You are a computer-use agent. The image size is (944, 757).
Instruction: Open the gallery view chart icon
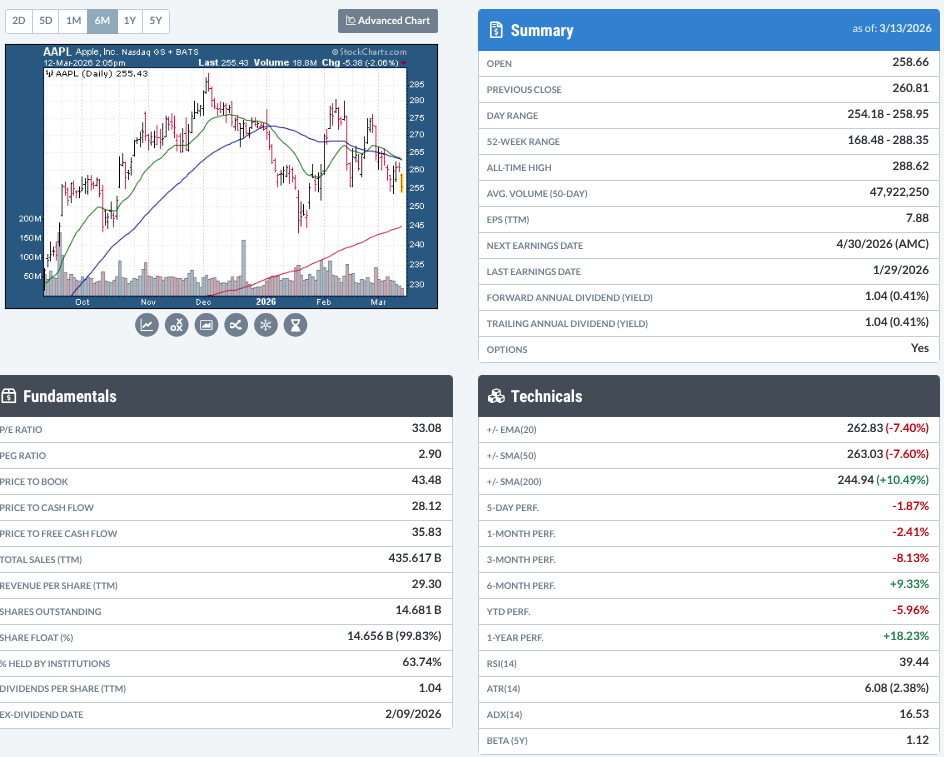tap(206, 325)
